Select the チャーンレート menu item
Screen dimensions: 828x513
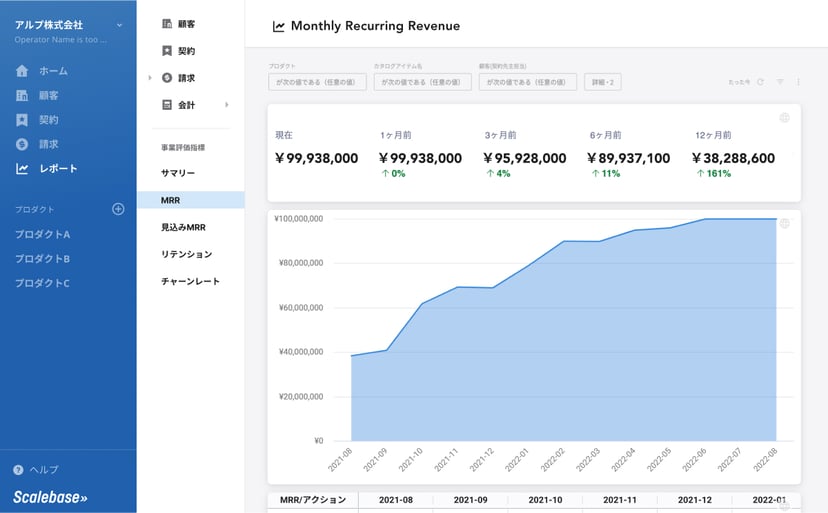(190, 282)
